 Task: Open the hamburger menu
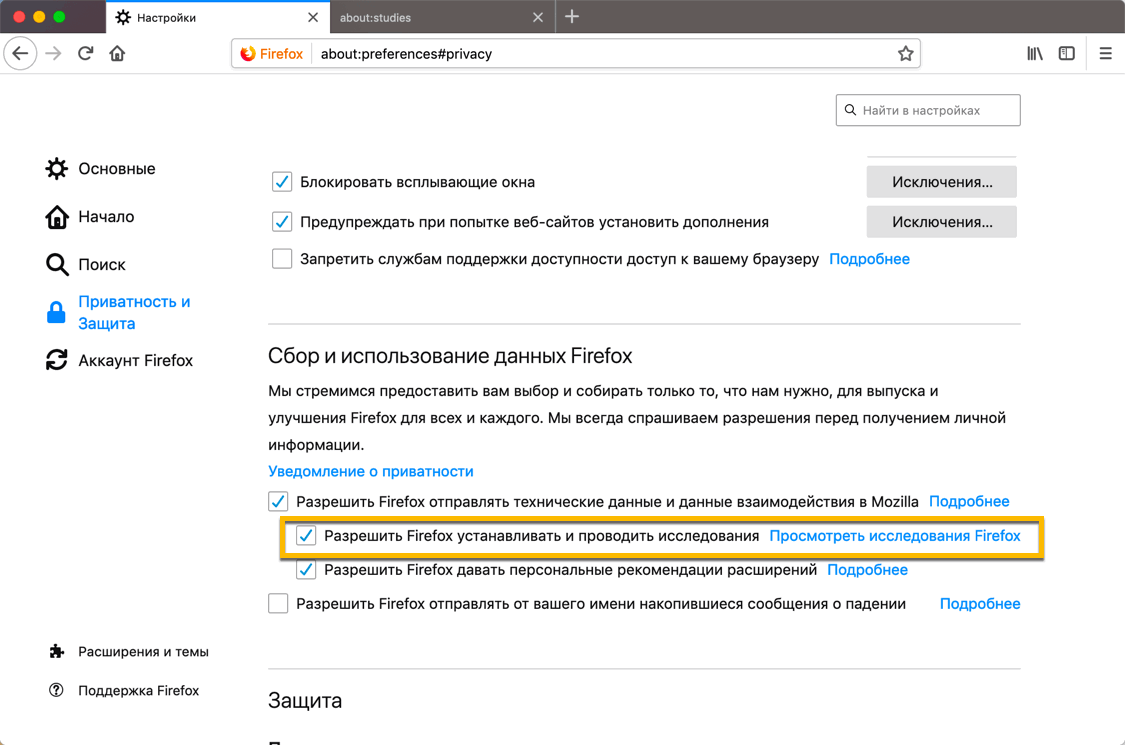(x=1106, y=53)
